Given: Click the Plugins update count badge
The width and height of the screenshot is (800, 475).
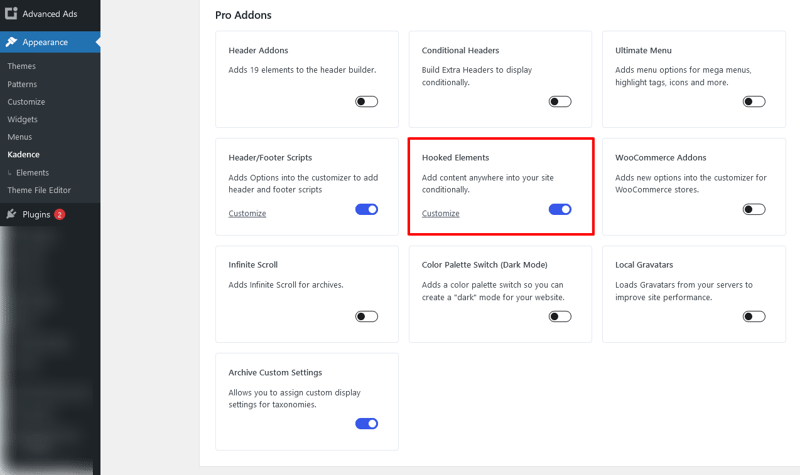Looking at the screenshot, I should pos(59,214).
